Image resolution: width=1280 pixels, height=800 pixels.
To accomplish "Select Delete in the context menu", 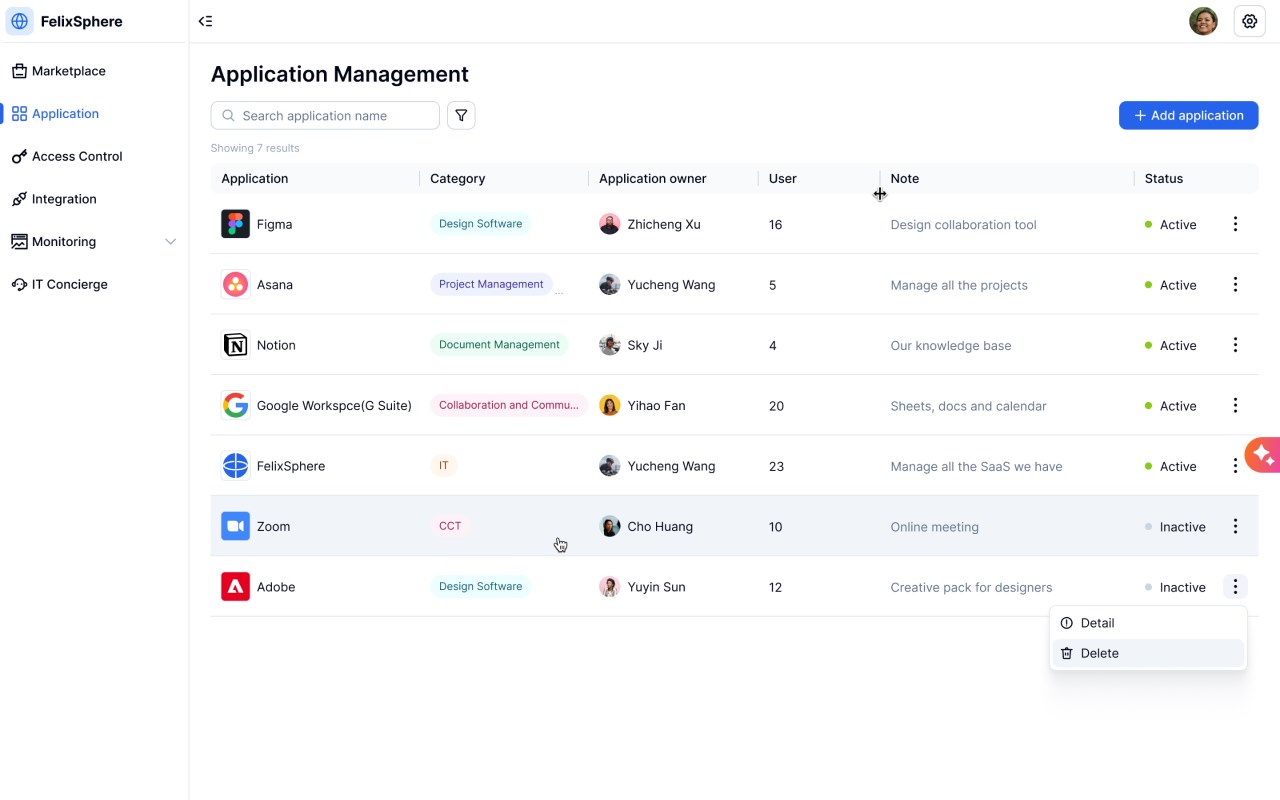I will tap(1099, 653).
